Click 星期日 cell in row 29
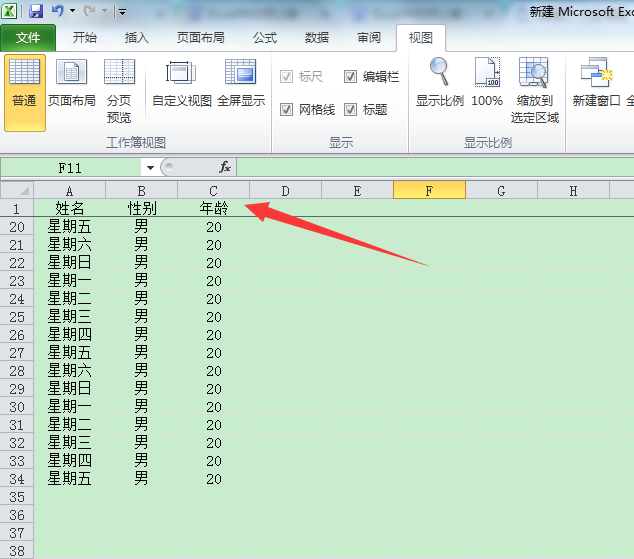This screenshot has width=634, height=559. pyautogui.click(x=70, y=389)
